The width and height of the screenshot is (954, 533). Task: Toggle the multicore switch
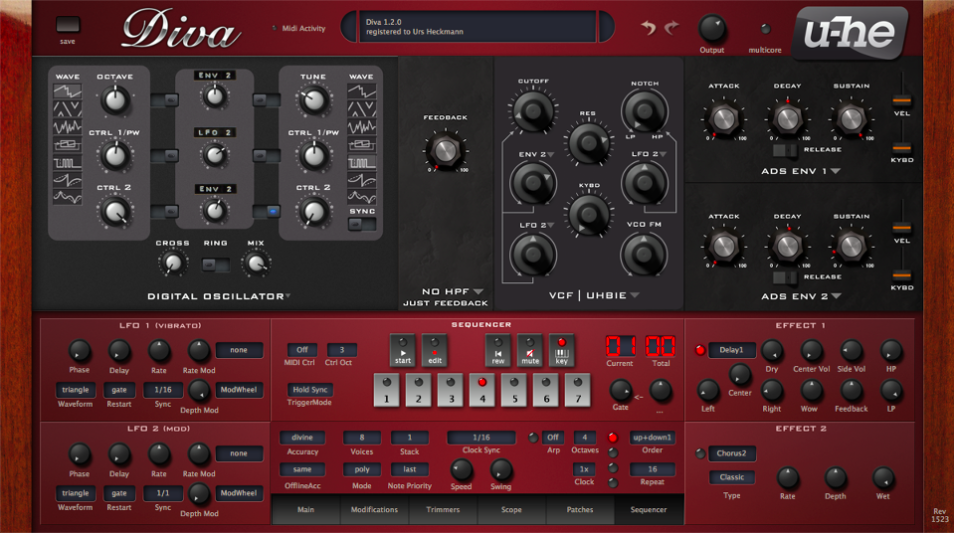tap(765, 29)
